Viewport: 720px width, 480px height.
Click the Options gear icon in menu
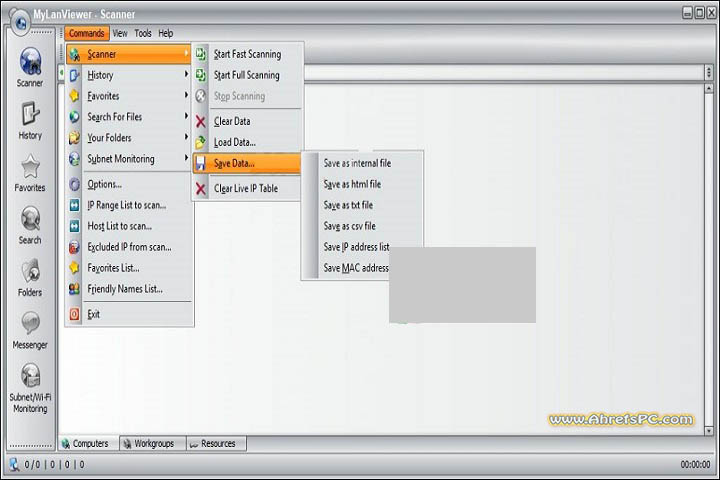(x=74, y=184)
